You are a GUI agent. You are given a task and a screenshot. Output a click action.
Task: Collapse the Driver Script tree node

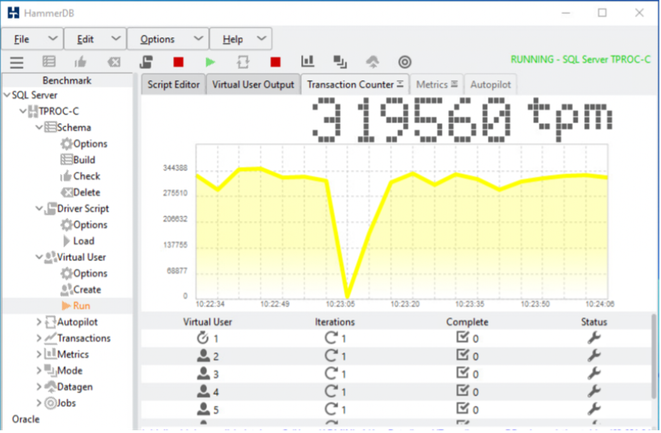point(39,208)
